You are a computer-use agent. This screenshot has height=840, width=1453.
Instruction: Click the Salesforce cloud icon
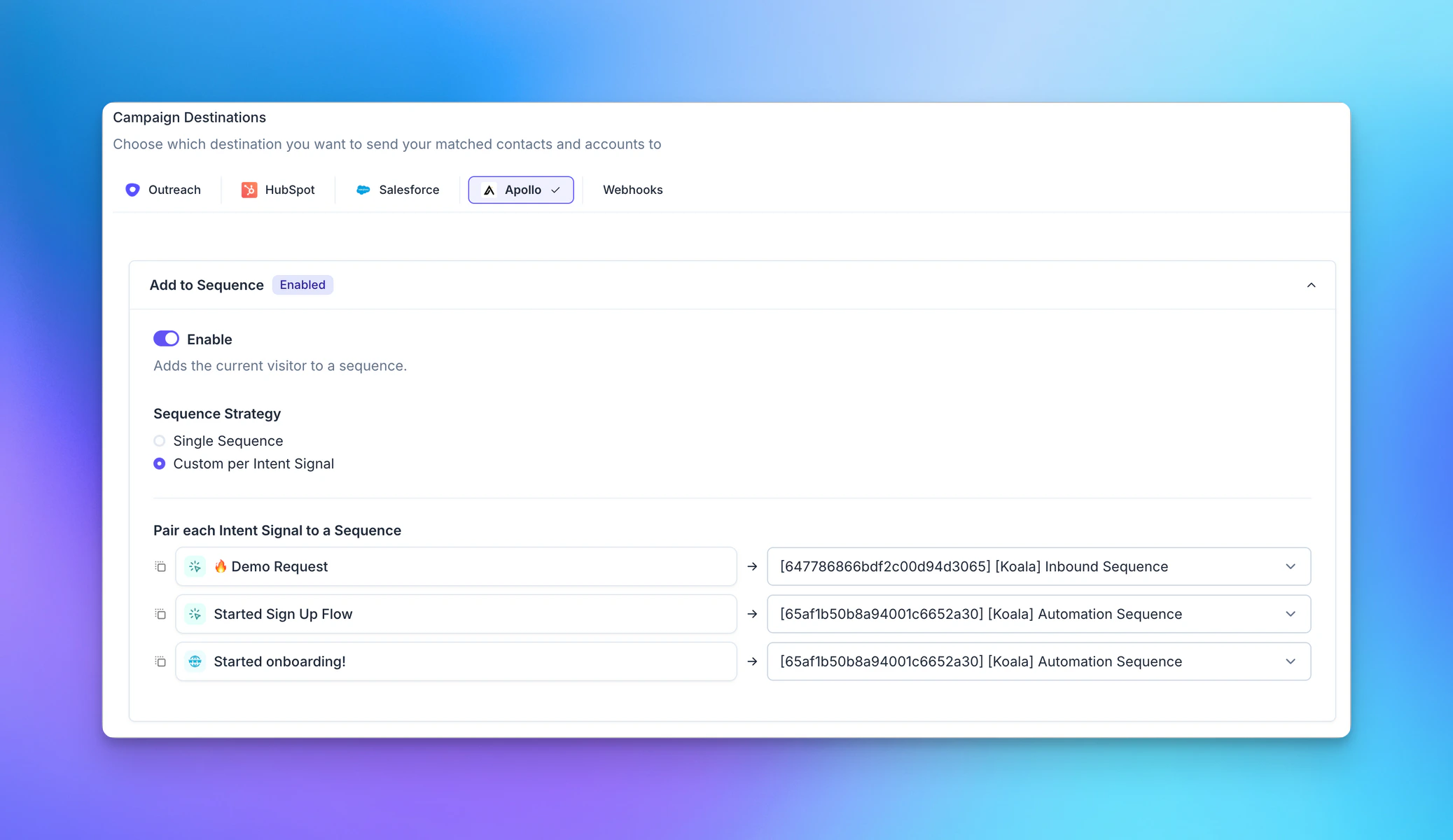tap(363, 190)
